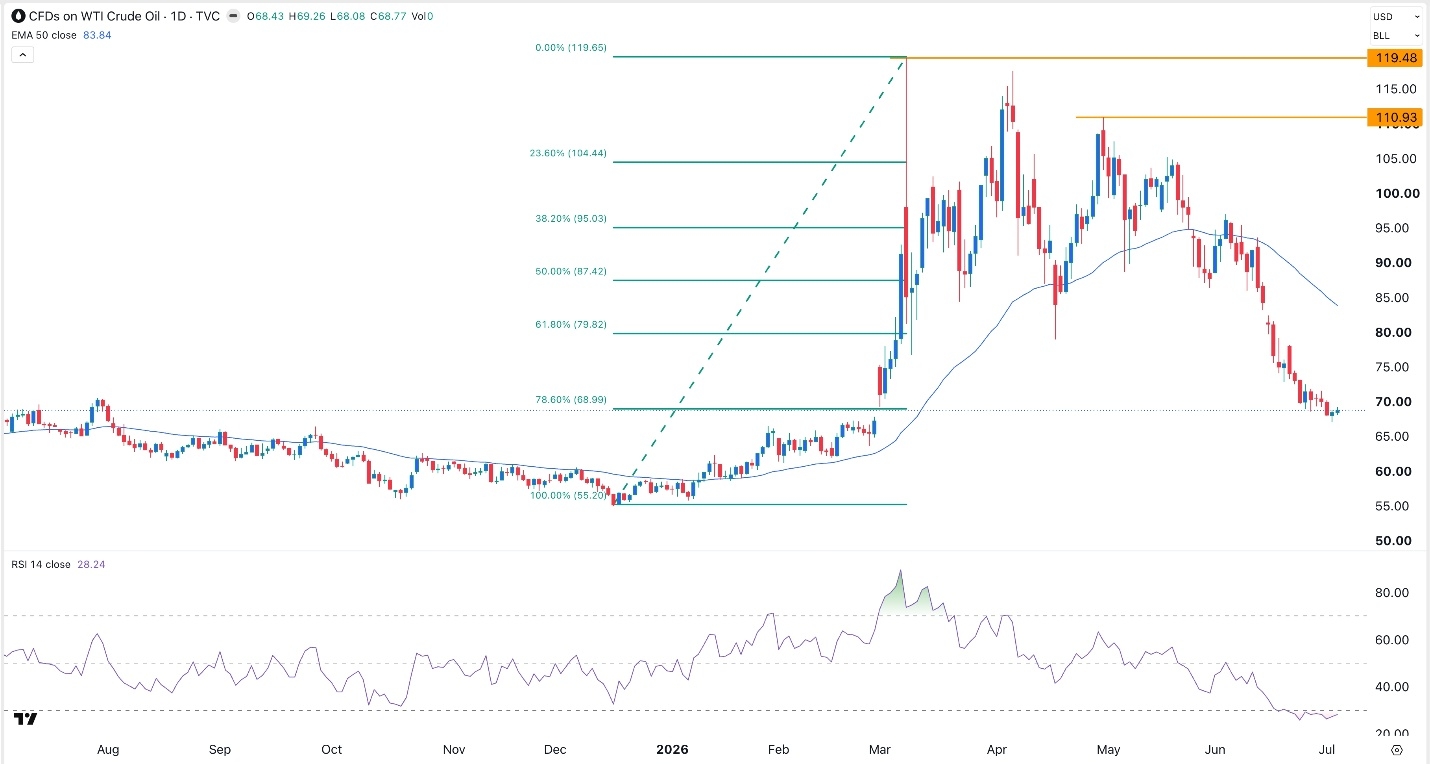Open the TradingView logo link
The image size is (1430, 764).
pyautogui.click(x=27, y=719)
